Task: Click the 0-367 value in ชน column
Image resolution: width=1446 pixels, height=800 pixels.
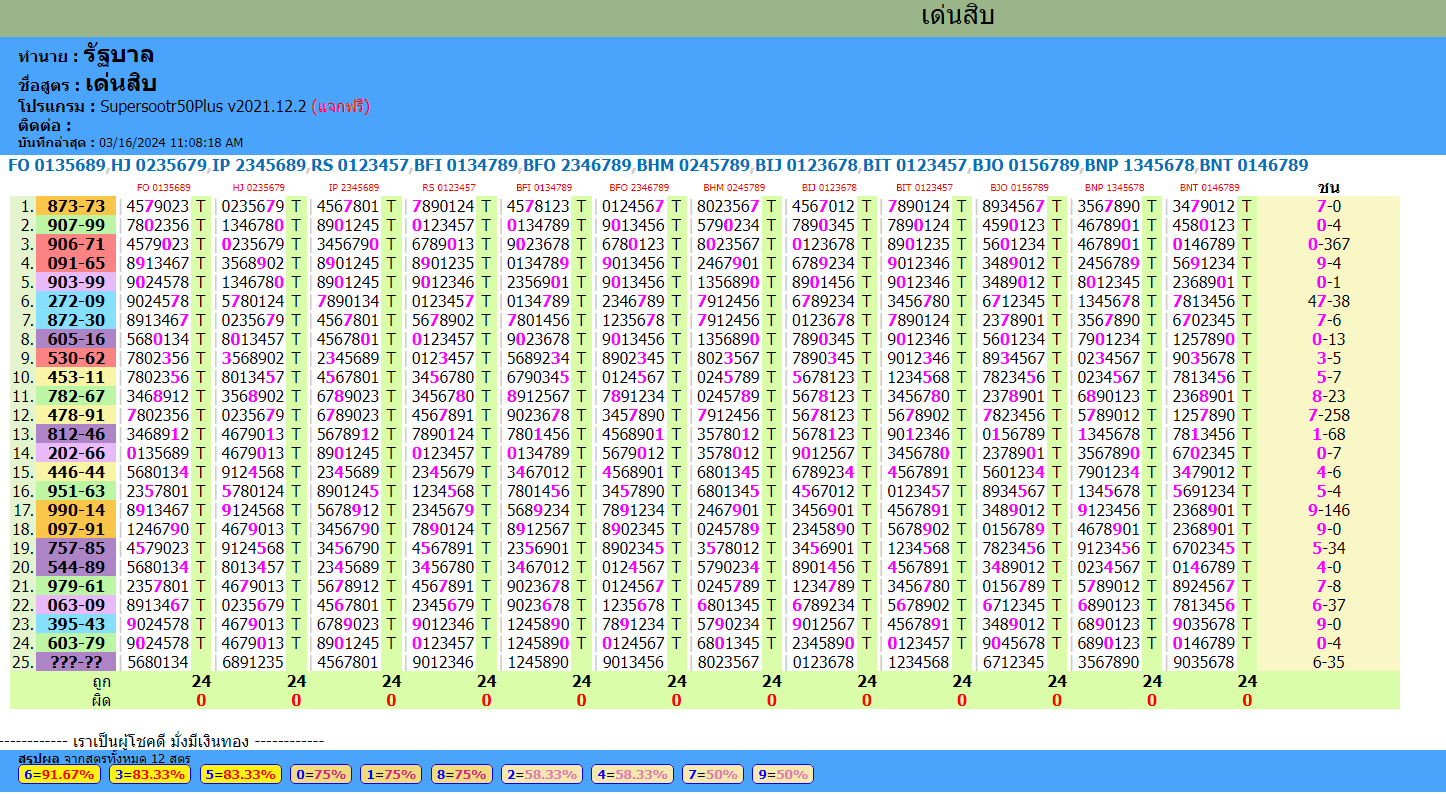Action: [x=1328, y=244]
